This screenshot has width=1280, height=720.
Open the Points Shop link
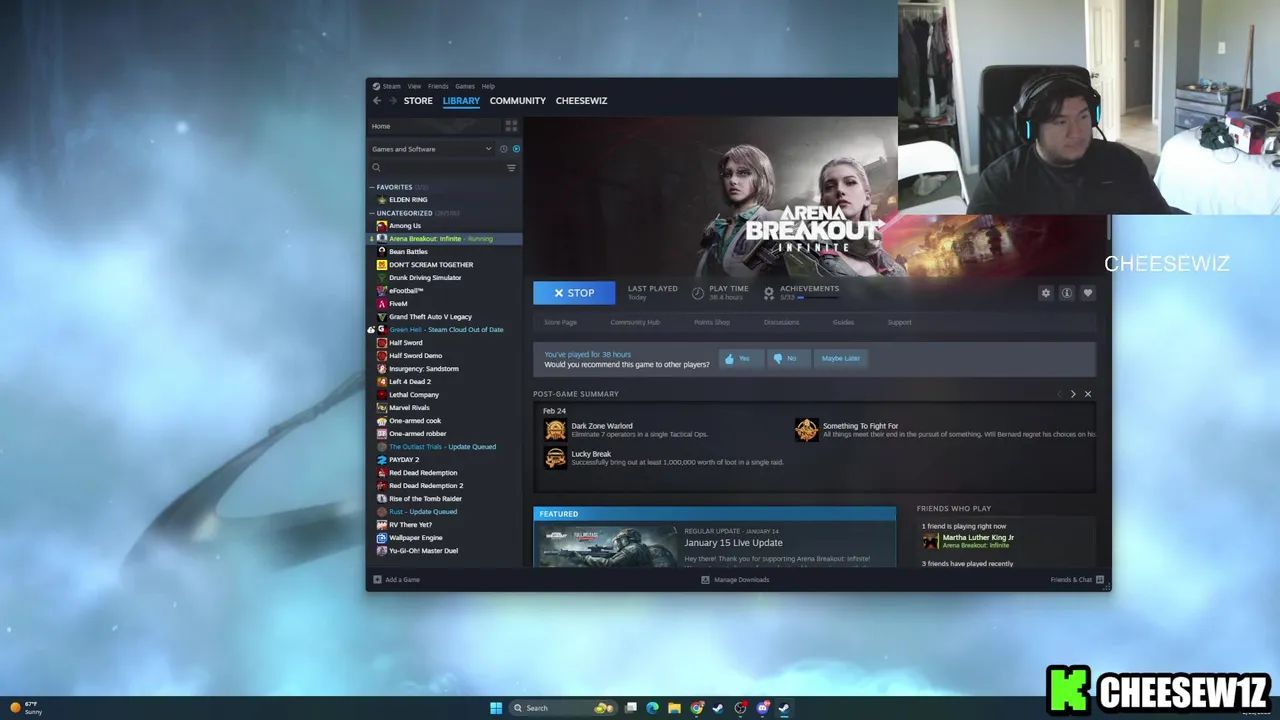click(712, 322)
